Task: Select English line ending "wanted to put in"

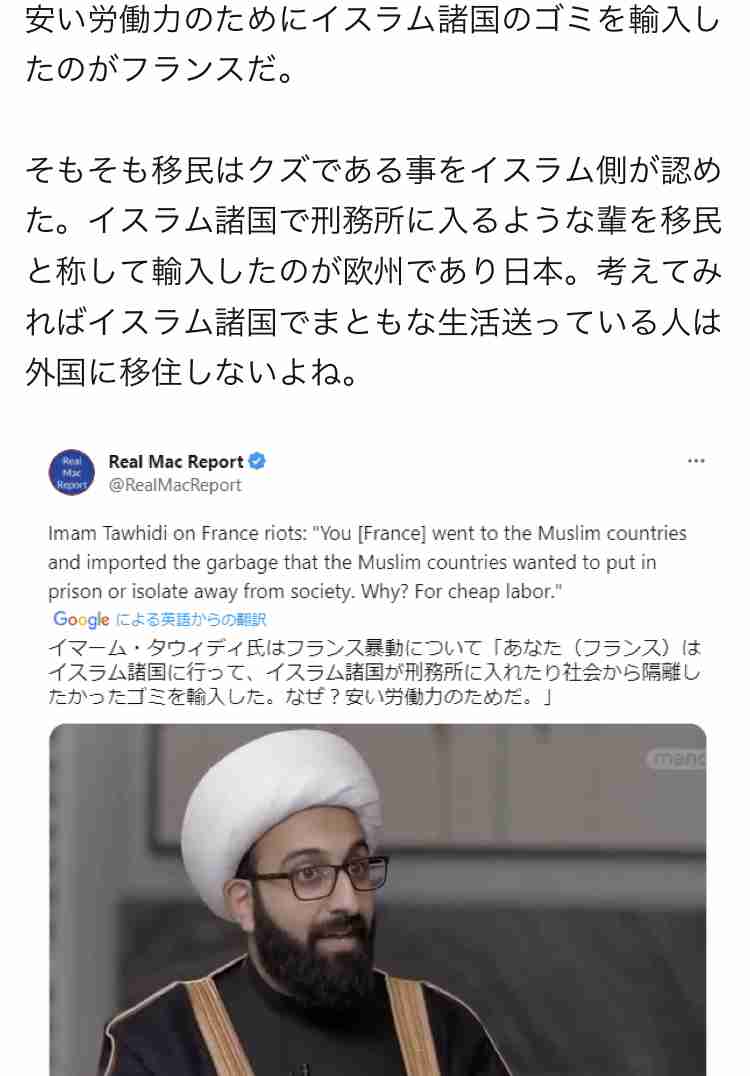Action: tap(352, 563)
